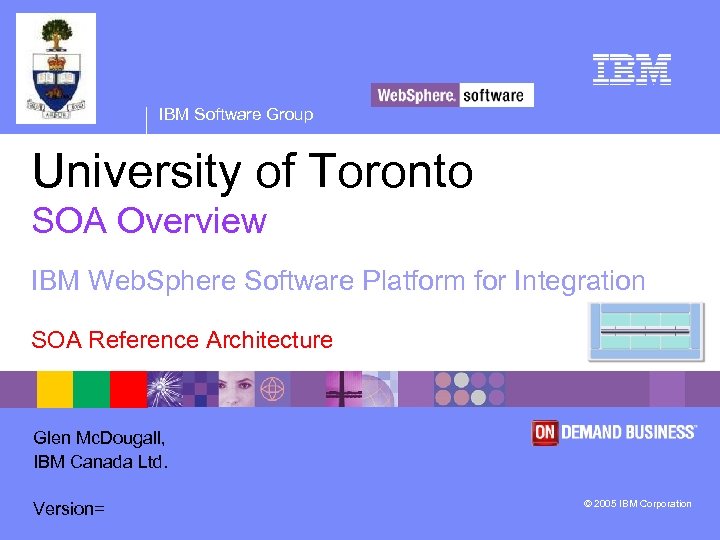Click the WebSphere software badge
Screen dimensions: 720x540
point(452,95)
